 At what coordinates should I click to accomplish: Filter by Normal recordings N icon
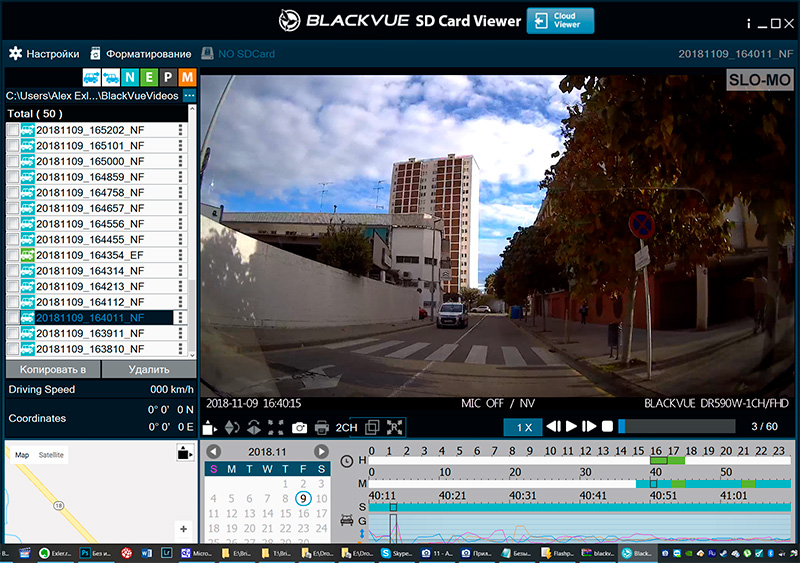(x=130, y=78)
